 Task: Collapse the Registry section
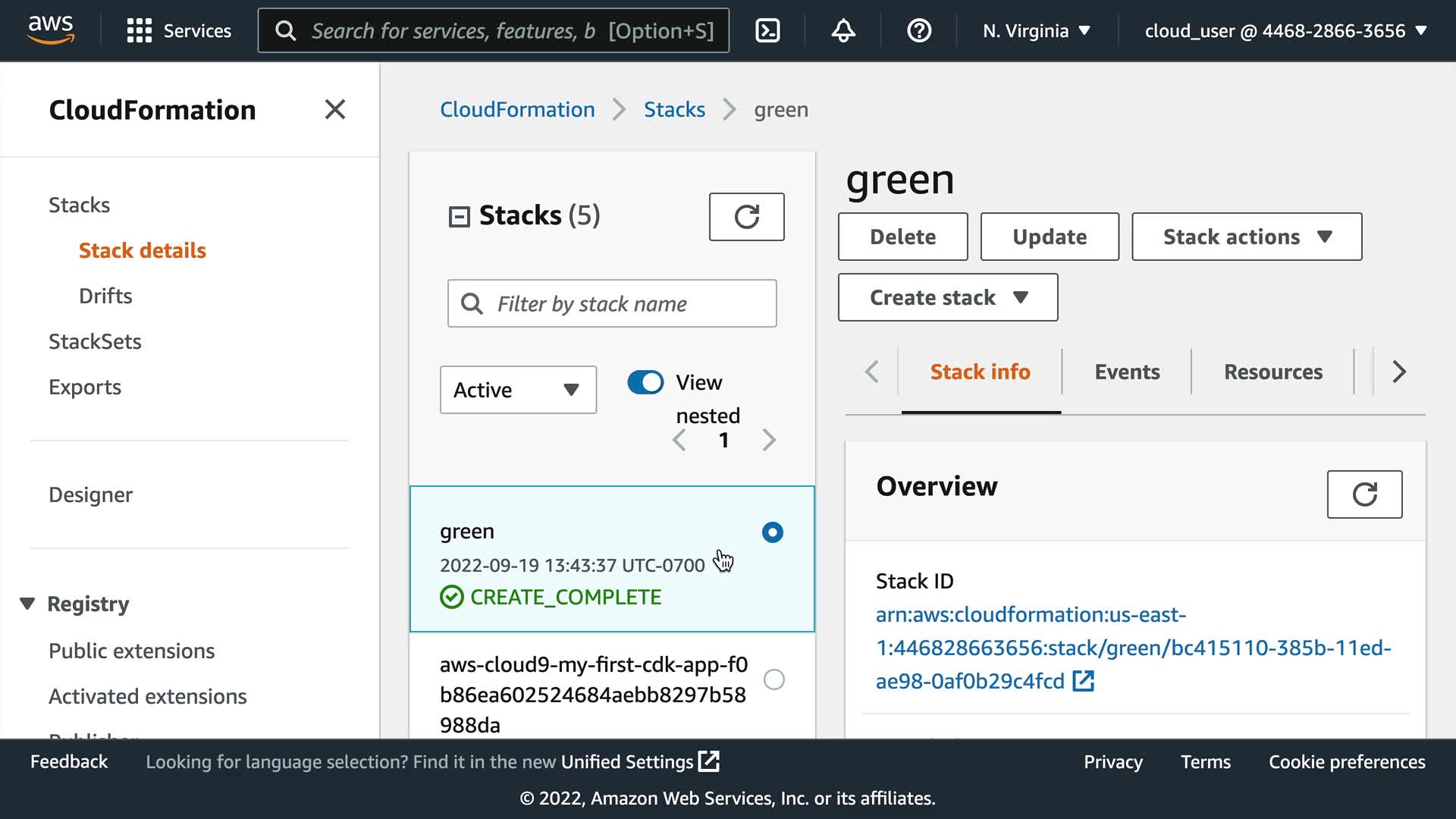27,604
